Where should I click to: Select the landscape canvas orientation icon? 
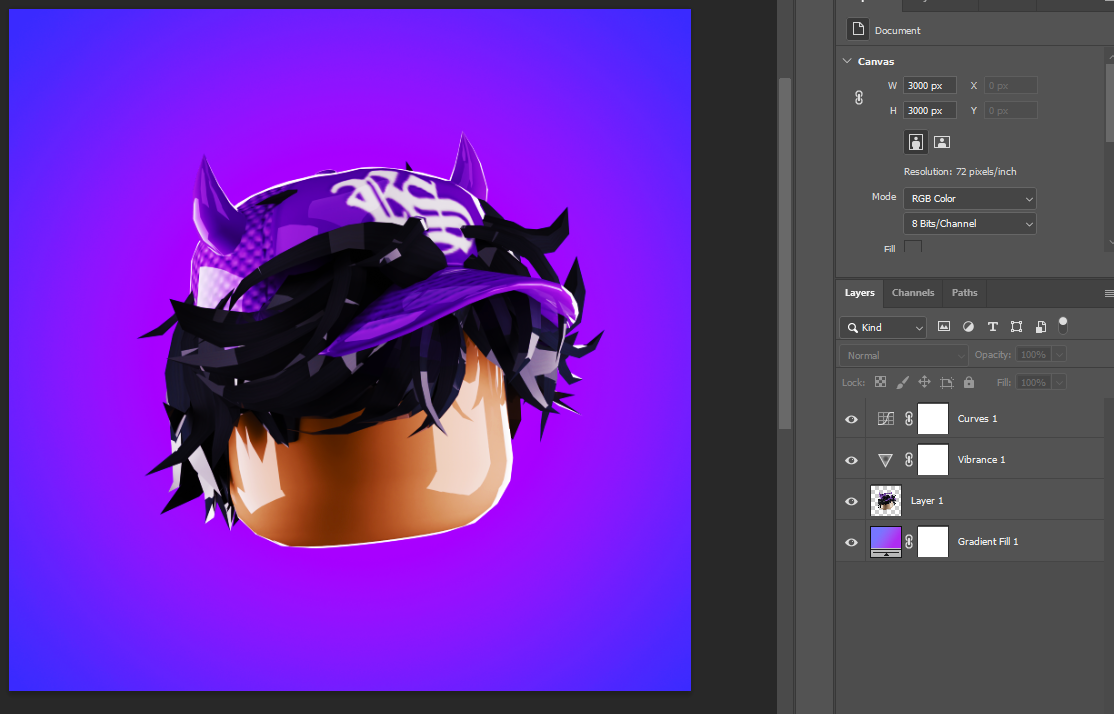pyautogui.click(x=941, y=142)
